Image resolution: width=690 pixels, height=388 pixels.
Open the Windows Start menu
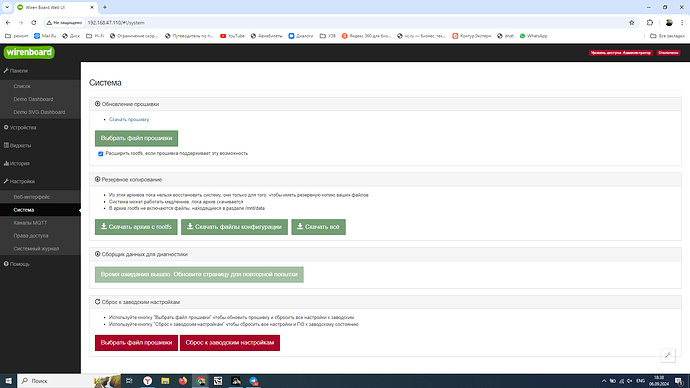pos(8,381)
